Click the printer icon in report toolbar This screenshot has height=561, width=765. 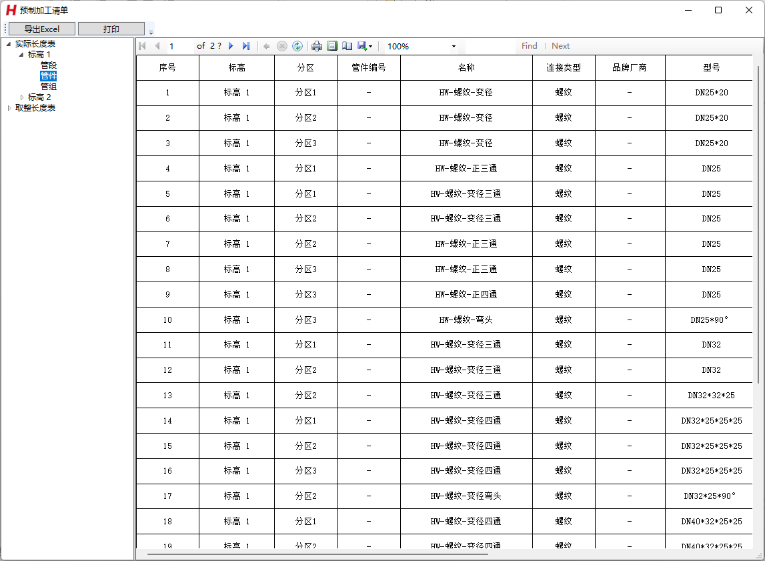(x=316, y=46)
